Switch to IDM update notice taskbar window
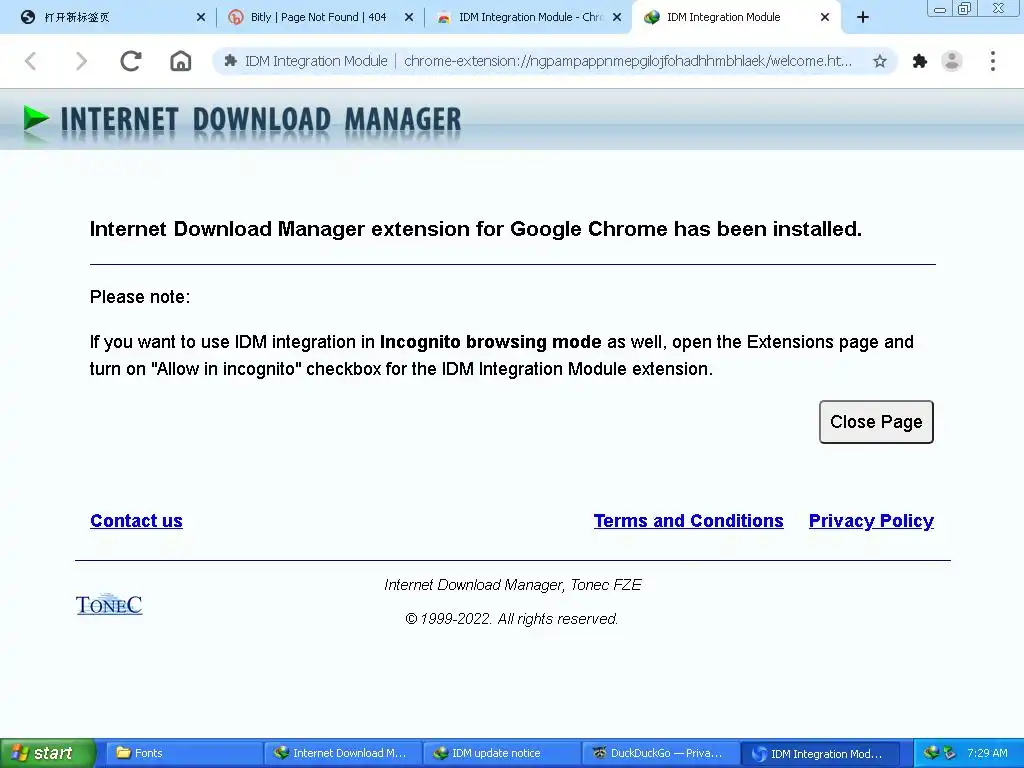1024x768 pixels. click(x=502, y=753)
